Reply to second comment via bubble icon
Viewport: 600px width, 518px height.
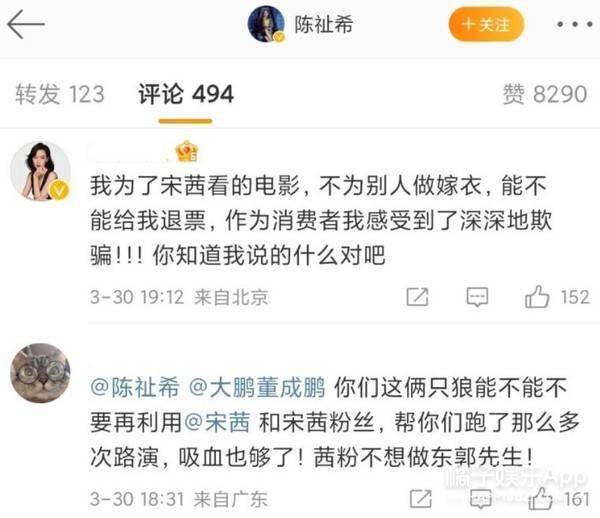coord(481,499)
